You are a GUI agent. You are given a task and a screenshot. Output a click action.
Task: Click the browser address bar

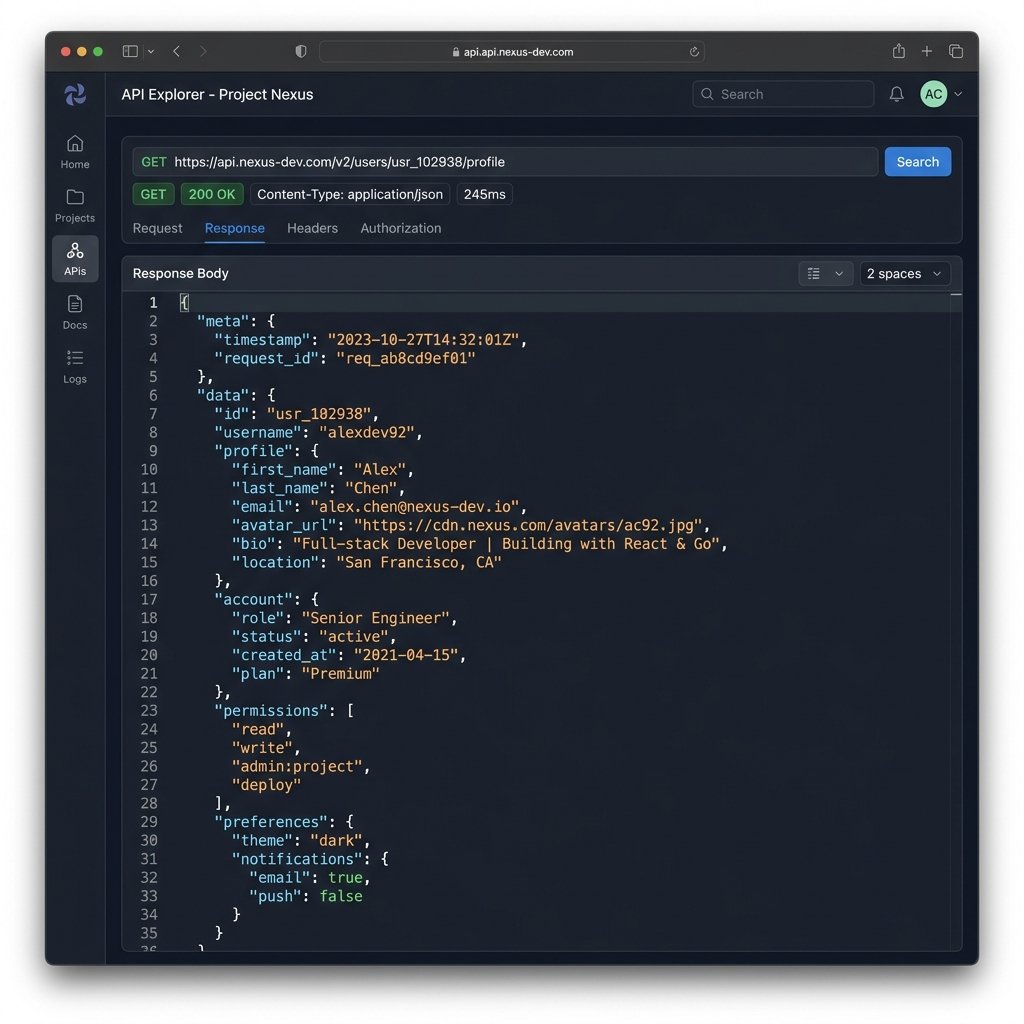point(512,52)
